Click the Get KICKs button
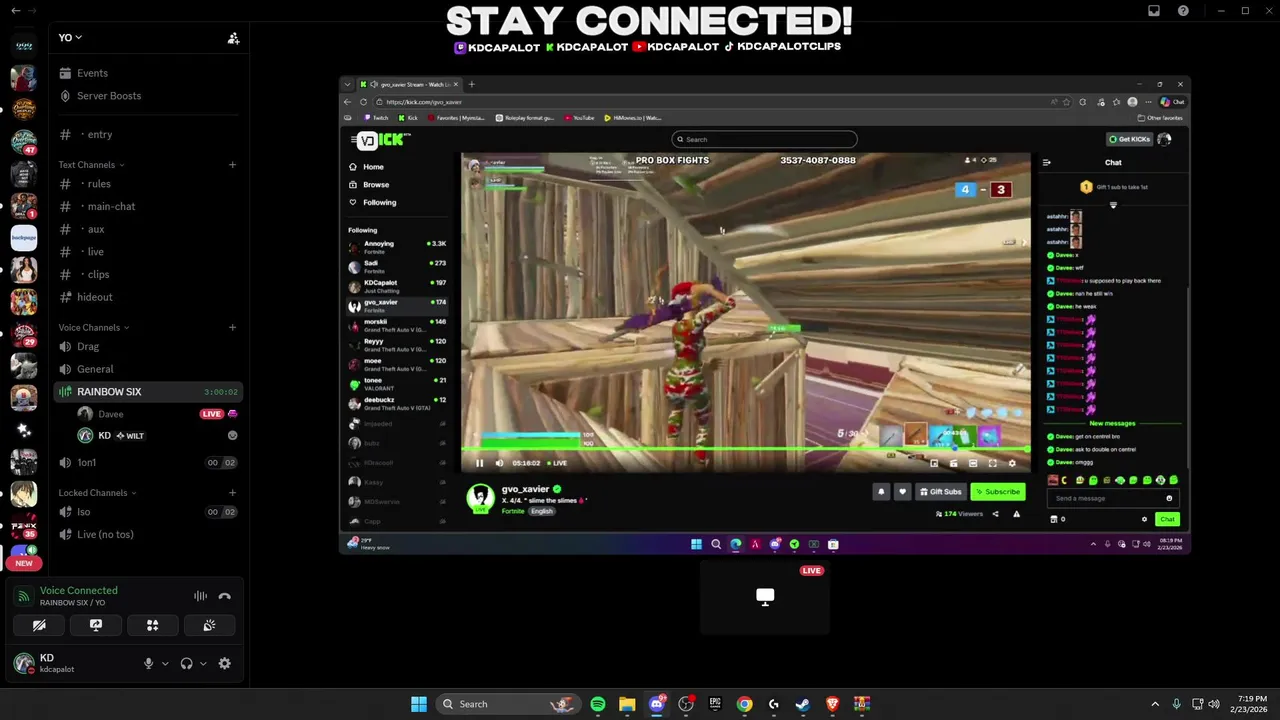 [x=1128, y=139]
